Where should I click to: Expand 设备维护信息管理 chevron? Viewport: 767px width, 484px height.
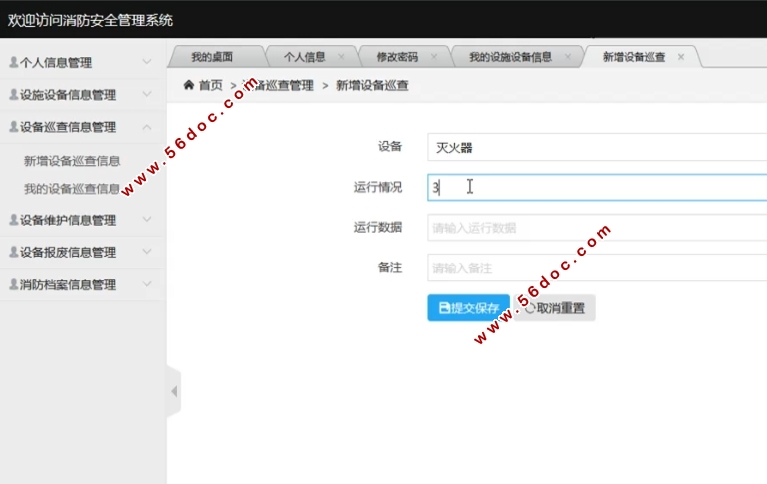click(x=147, y=219)
